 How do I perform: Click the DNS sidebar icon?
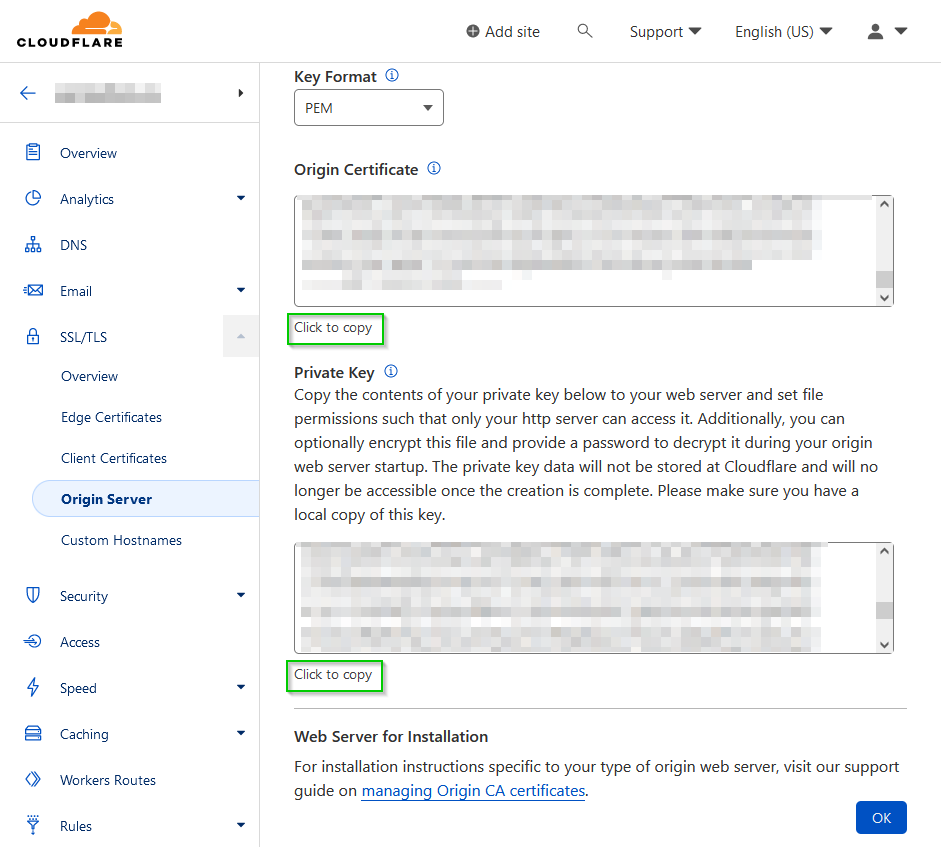click(x=33, y=245)
